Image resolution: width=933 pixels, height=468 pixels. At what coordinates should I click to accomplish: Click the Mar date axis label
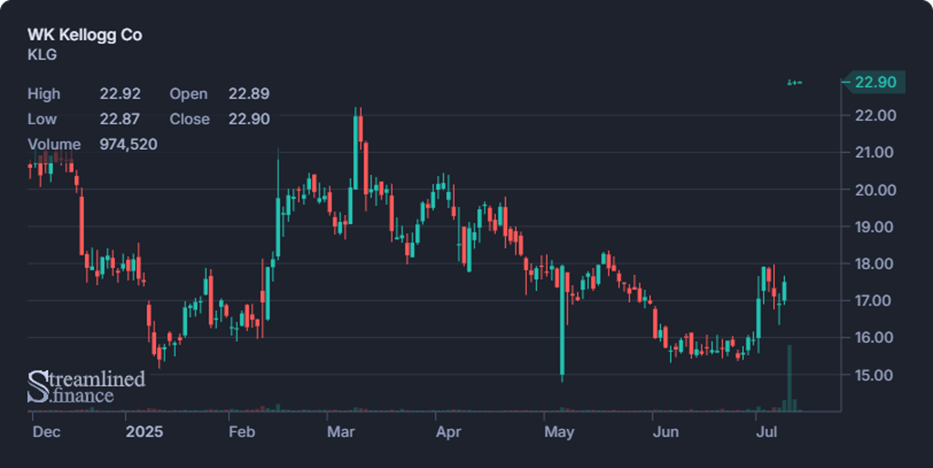point(341,432)
